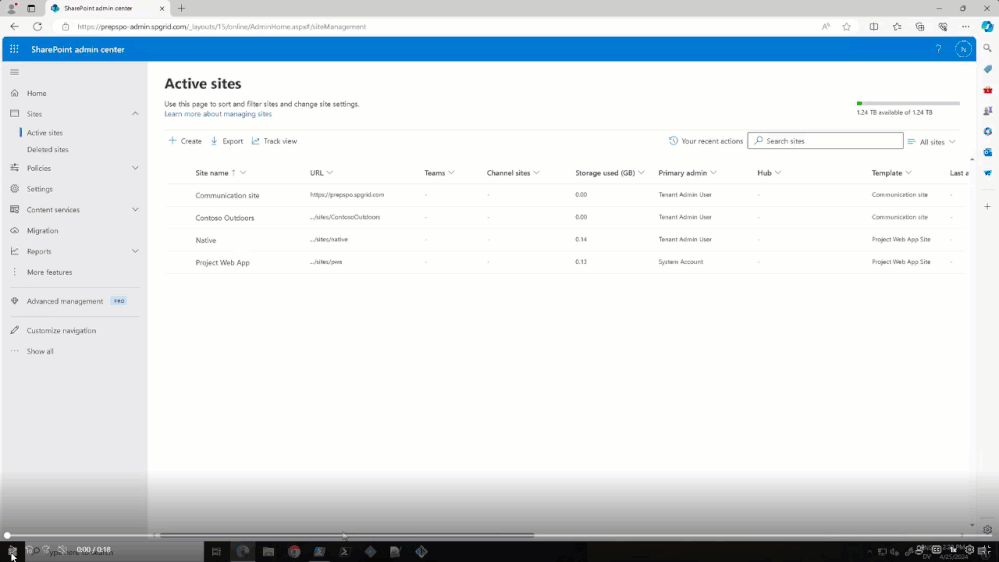
Task: Open Outlook in the Edge sidebar
Action: coord(988,152)
